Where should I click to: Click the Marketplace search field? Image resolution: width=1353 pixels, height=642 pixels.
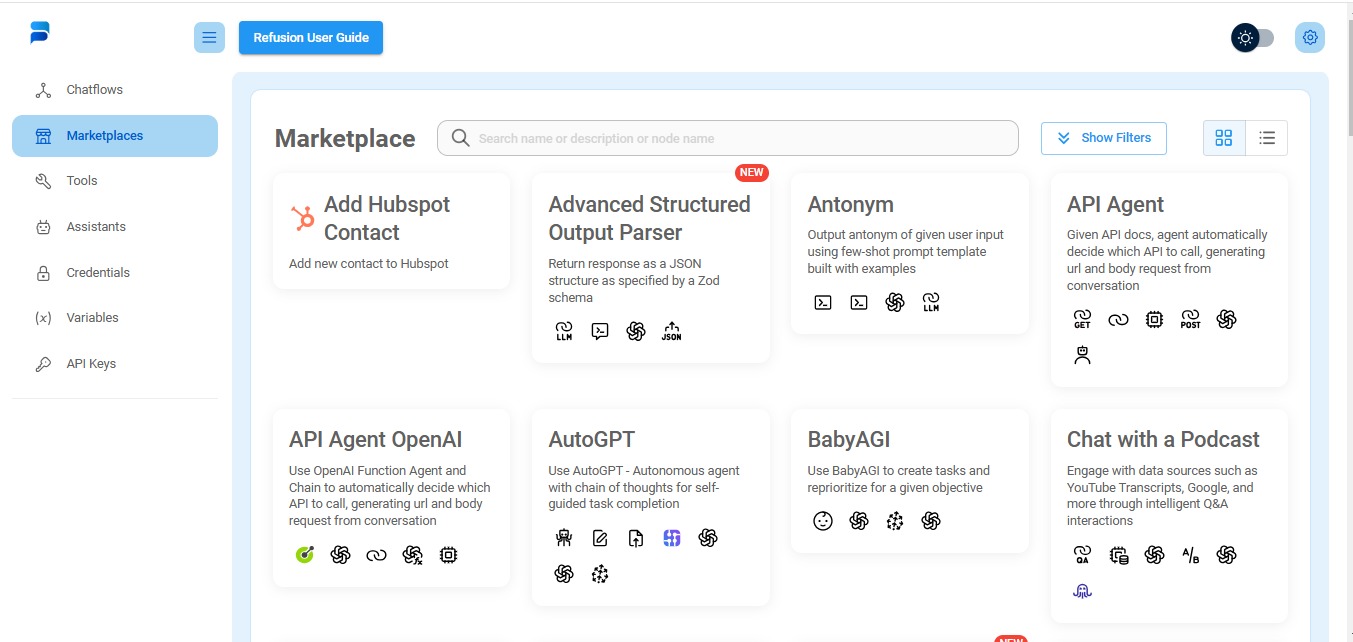point(740,138)
